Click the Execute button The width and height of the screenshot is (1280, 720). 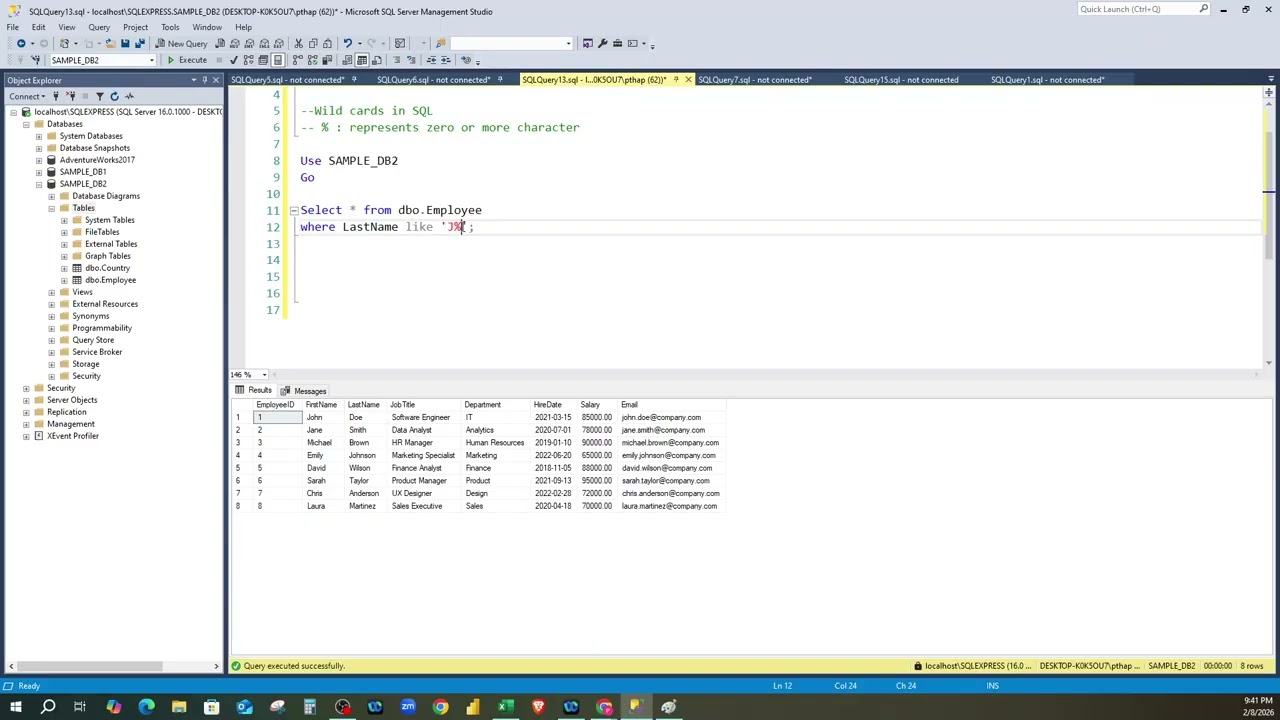[x=187, y=60]
